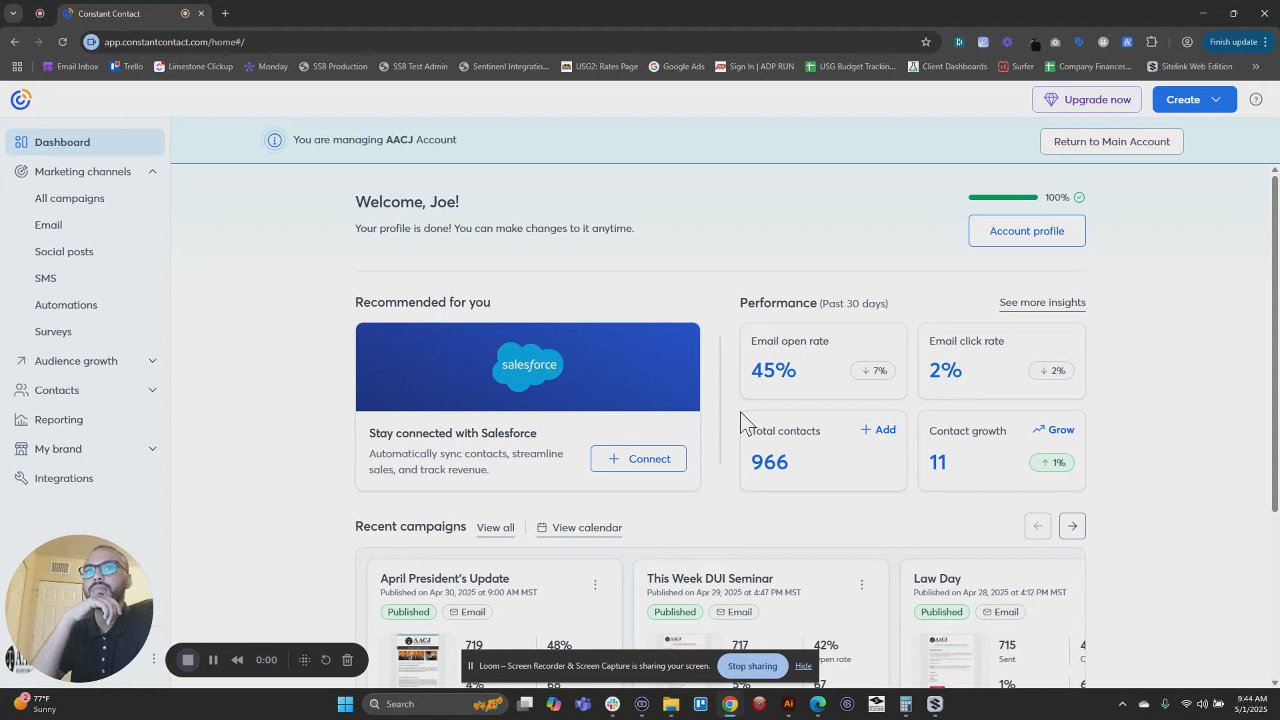Expand the My brand section

point(152,449)
